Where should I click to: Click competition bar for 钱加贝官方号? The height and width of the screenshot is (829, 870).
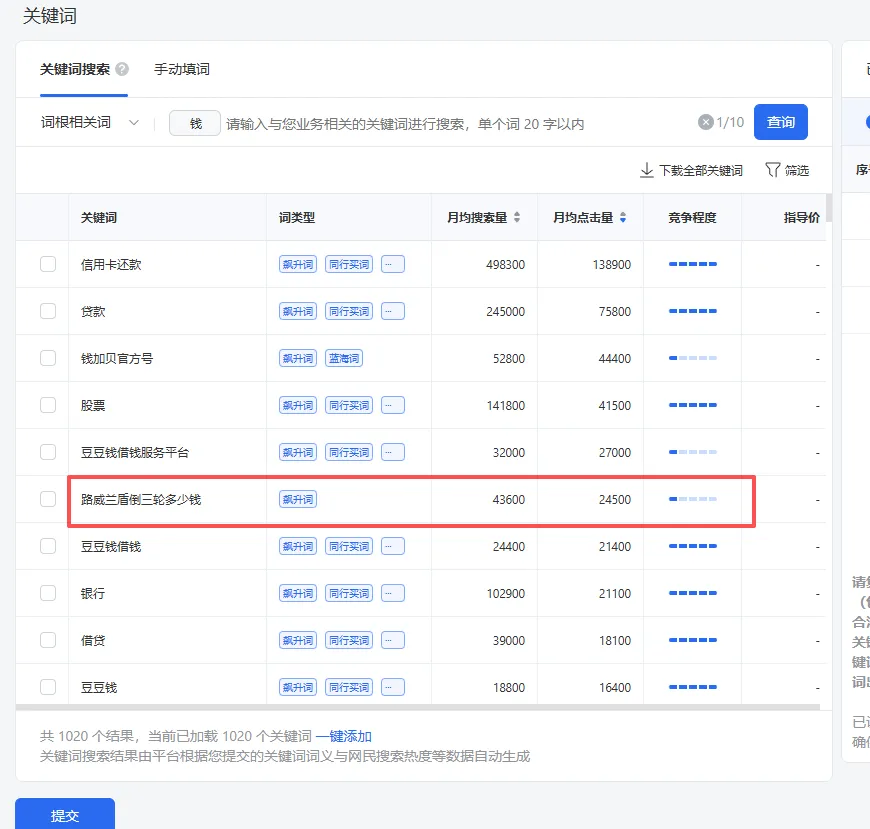(692, 358)
